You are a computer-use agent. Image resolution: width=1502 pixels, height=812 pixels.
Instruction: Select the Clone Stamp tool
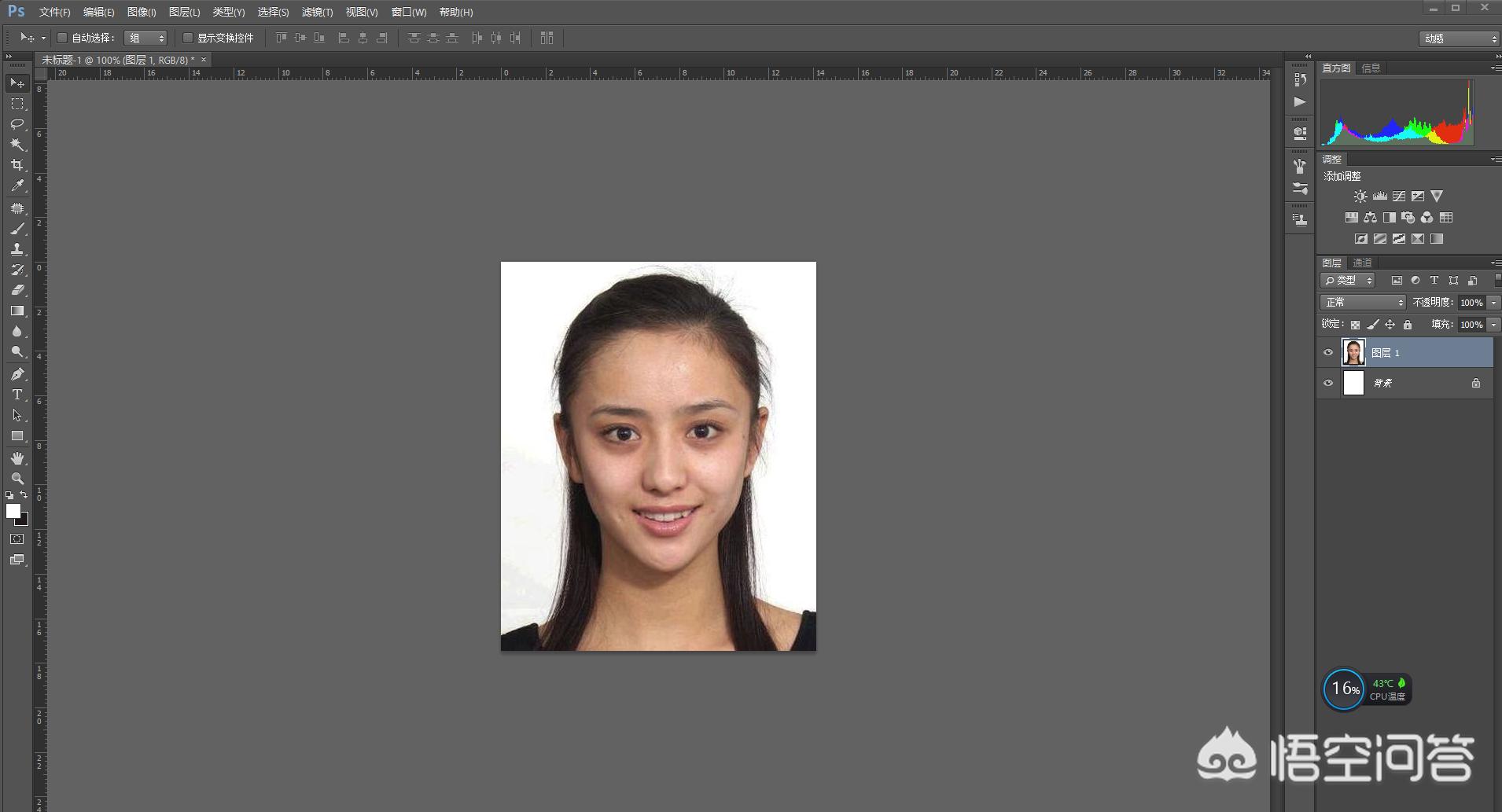(x=17, y=249)
